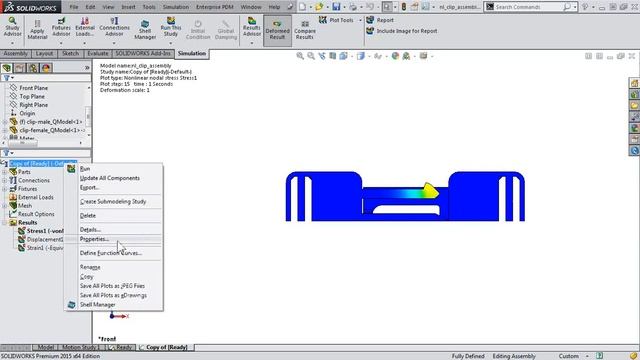Choose Save All Plots as JPEG Files
The image size is (640, 360).
point(113,286)
